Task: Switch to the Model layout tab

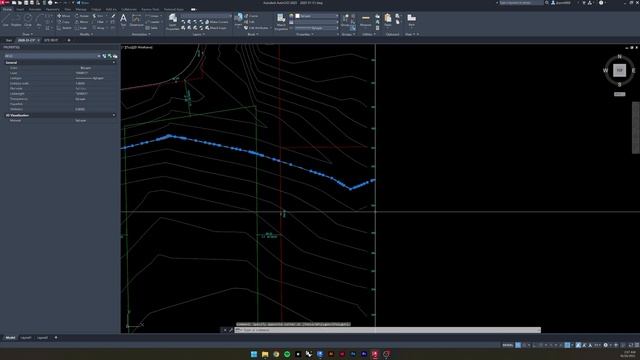Action: 10,338
